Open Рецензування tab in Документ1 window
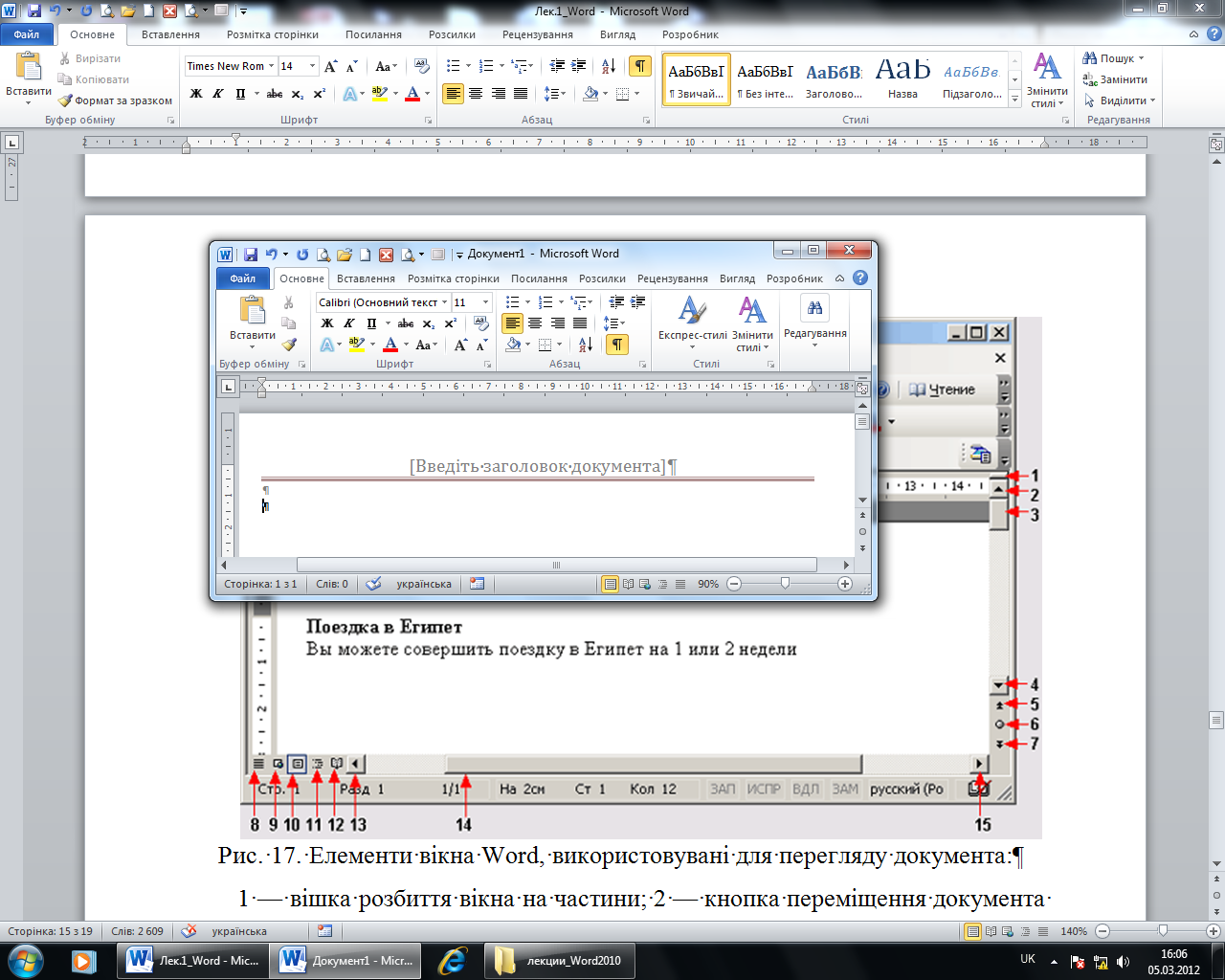This screenshot has width=1225, height=980. point(672,278)
